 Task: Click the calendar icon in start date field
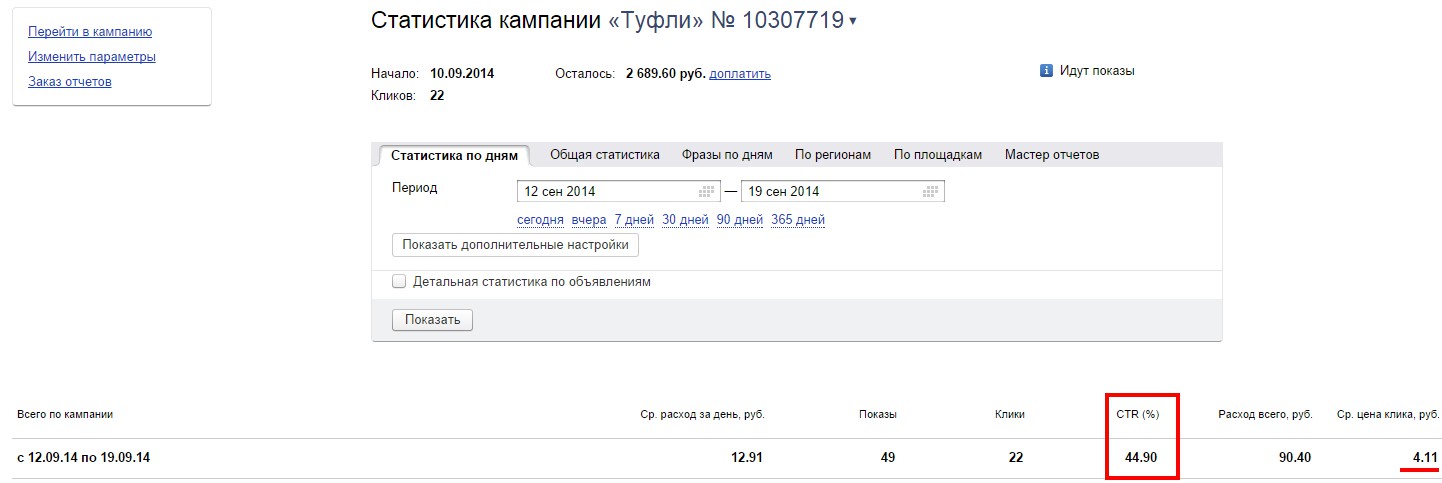(707, 192)
